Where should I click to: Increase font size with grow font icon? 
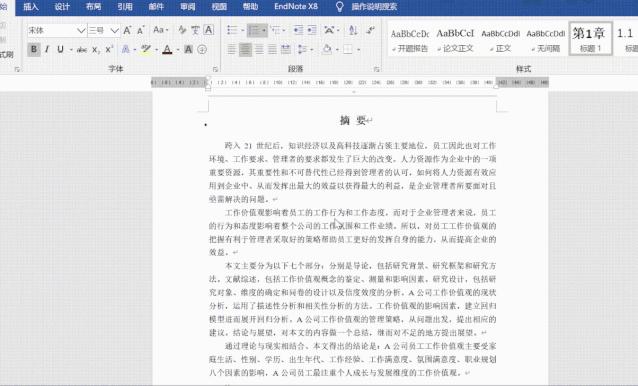click(127, 30)
